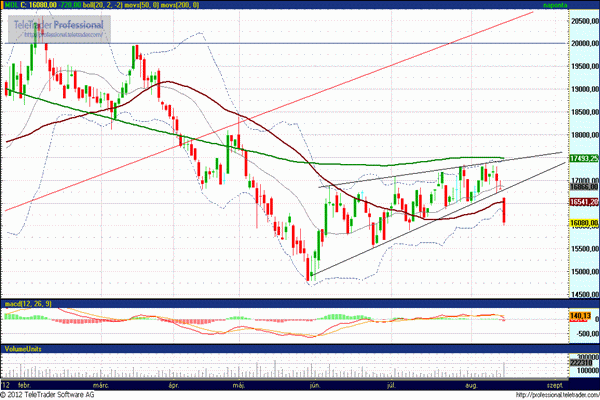Click the 18500,00 price axis label
This screenshot has height=400, width=600.
point(584,112)
